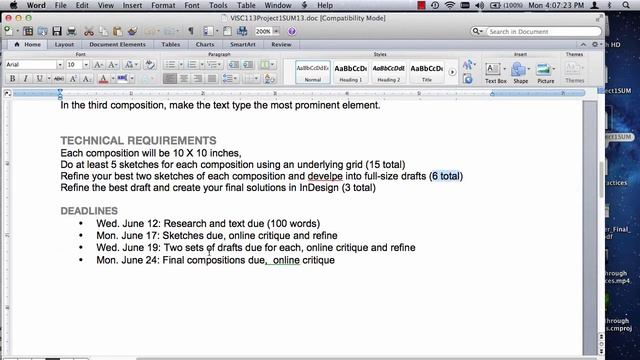The height and width of the screenshot is (360, 640).
Task: Open the Toolbox icon
Action: click(x=227, y=31)
